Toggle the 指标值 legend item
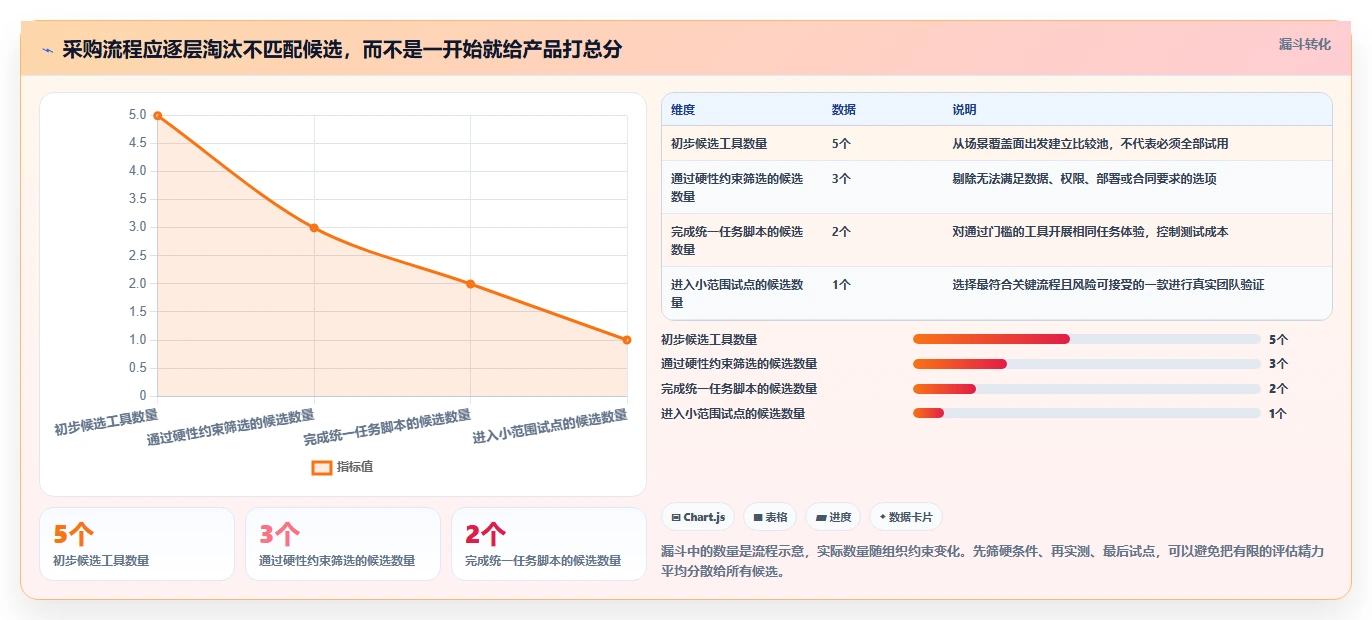This screenshot has height=620, width=1372. [x=342, y=467]
